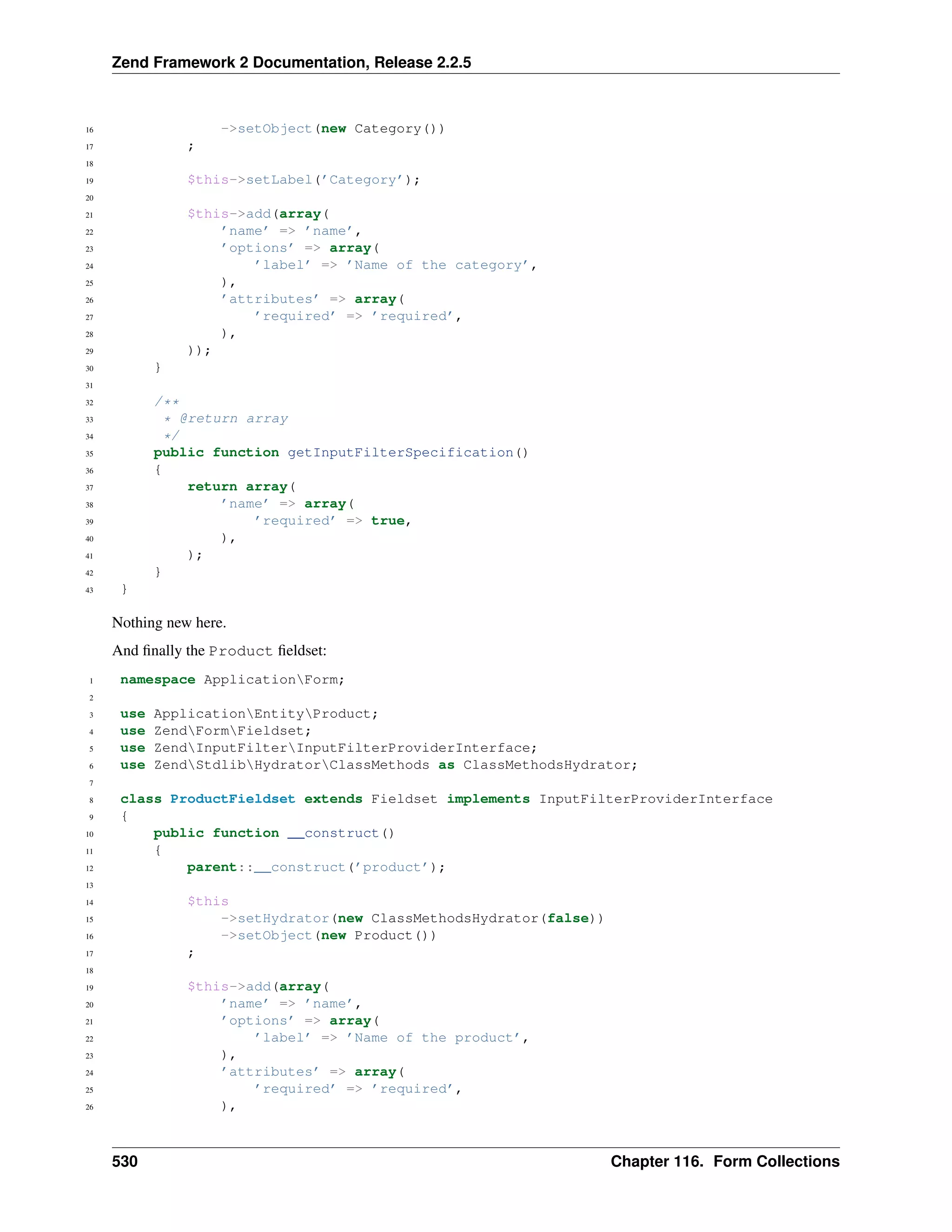This screenshot has width=952, height=1232.
Task: Click the line ending 'as ClassMethodsHydrator;'
Action: pyautogui.click(x=378, y=765)
